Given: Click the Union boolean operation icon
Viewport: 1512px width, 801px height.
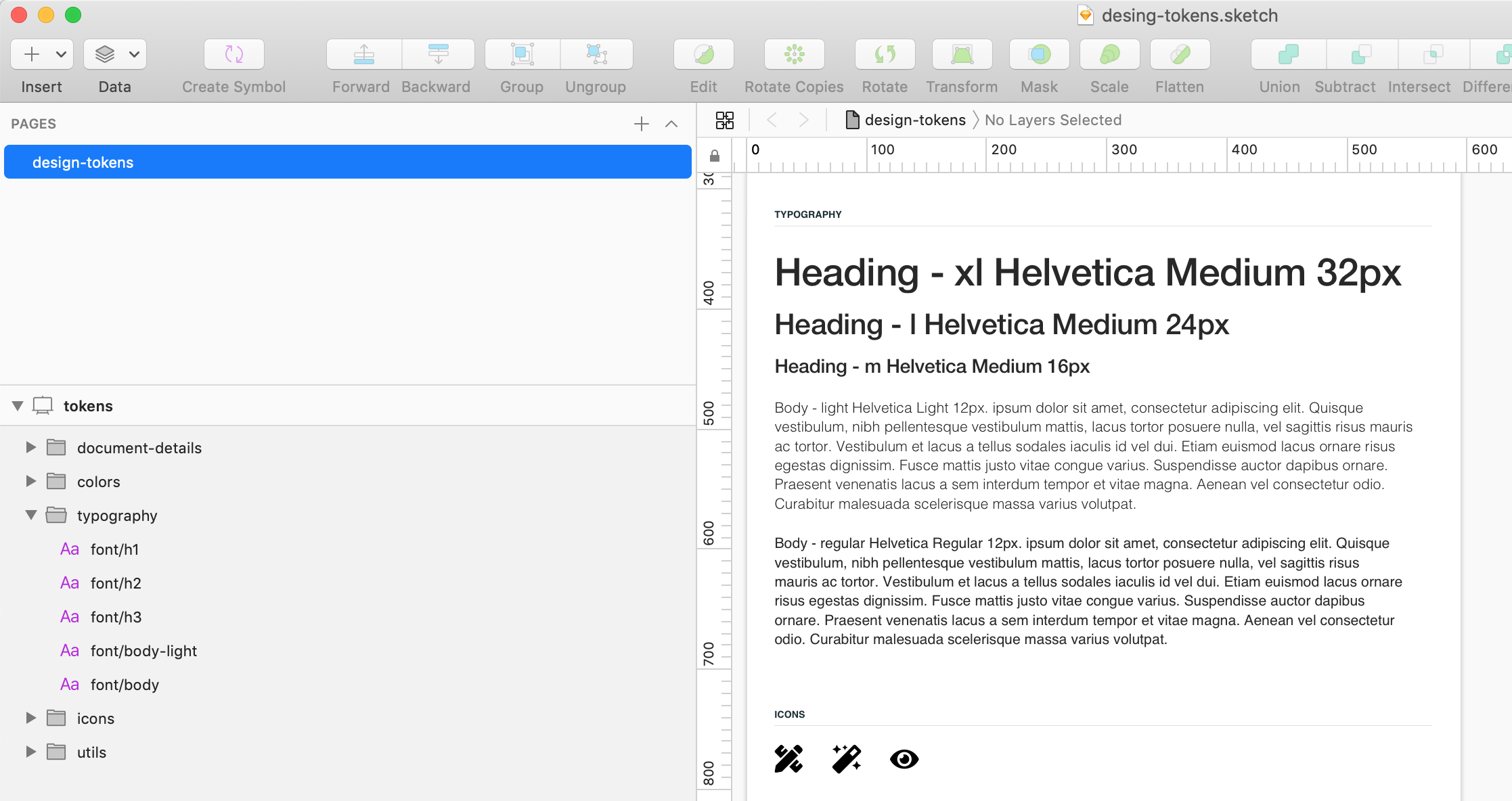Looking at the screenshot, I should pos(1287,55).
